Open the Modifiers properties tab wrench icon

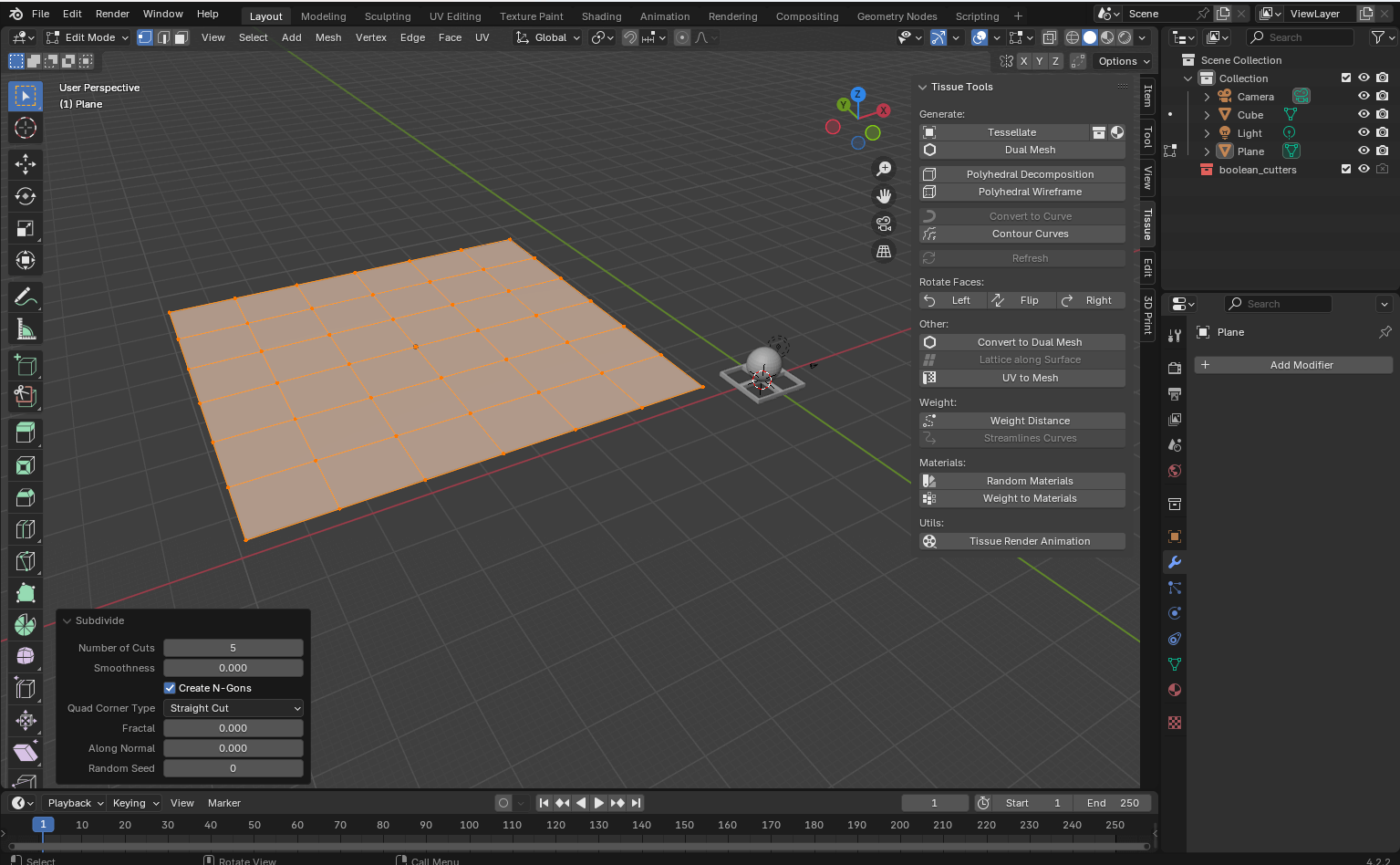(x=1175, y=562)
